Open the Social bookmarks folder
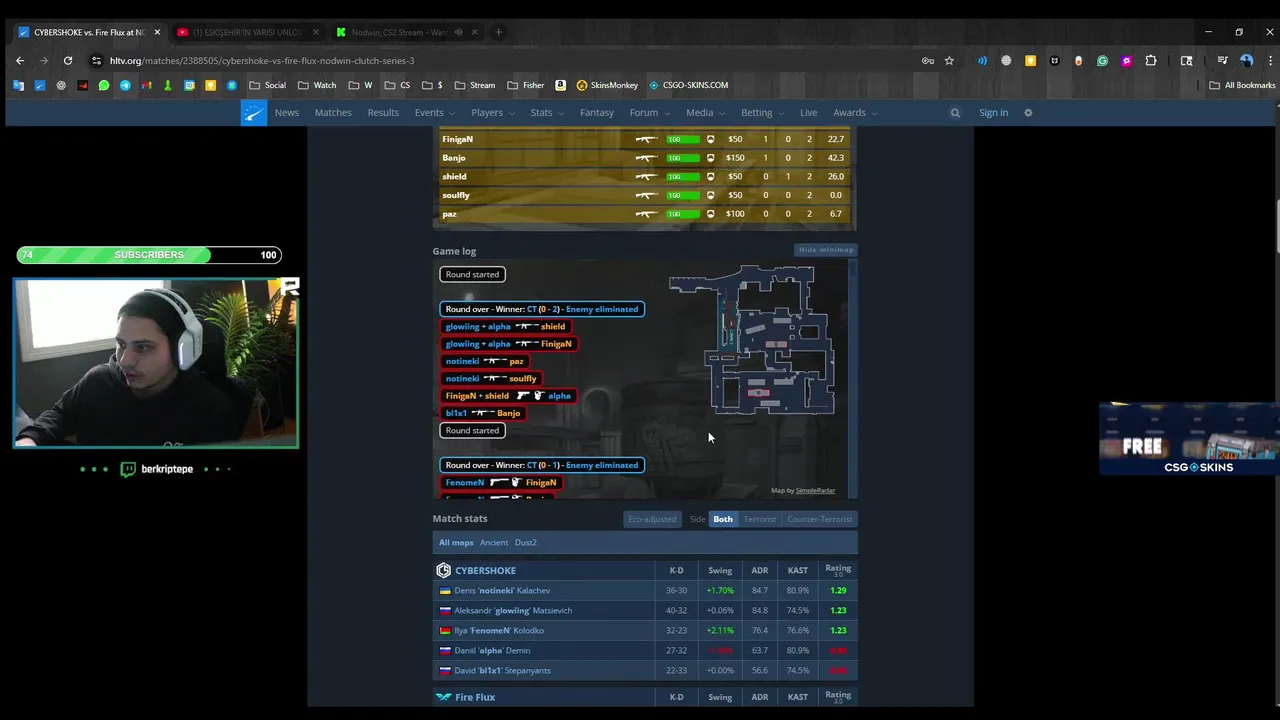 (267, 85)
